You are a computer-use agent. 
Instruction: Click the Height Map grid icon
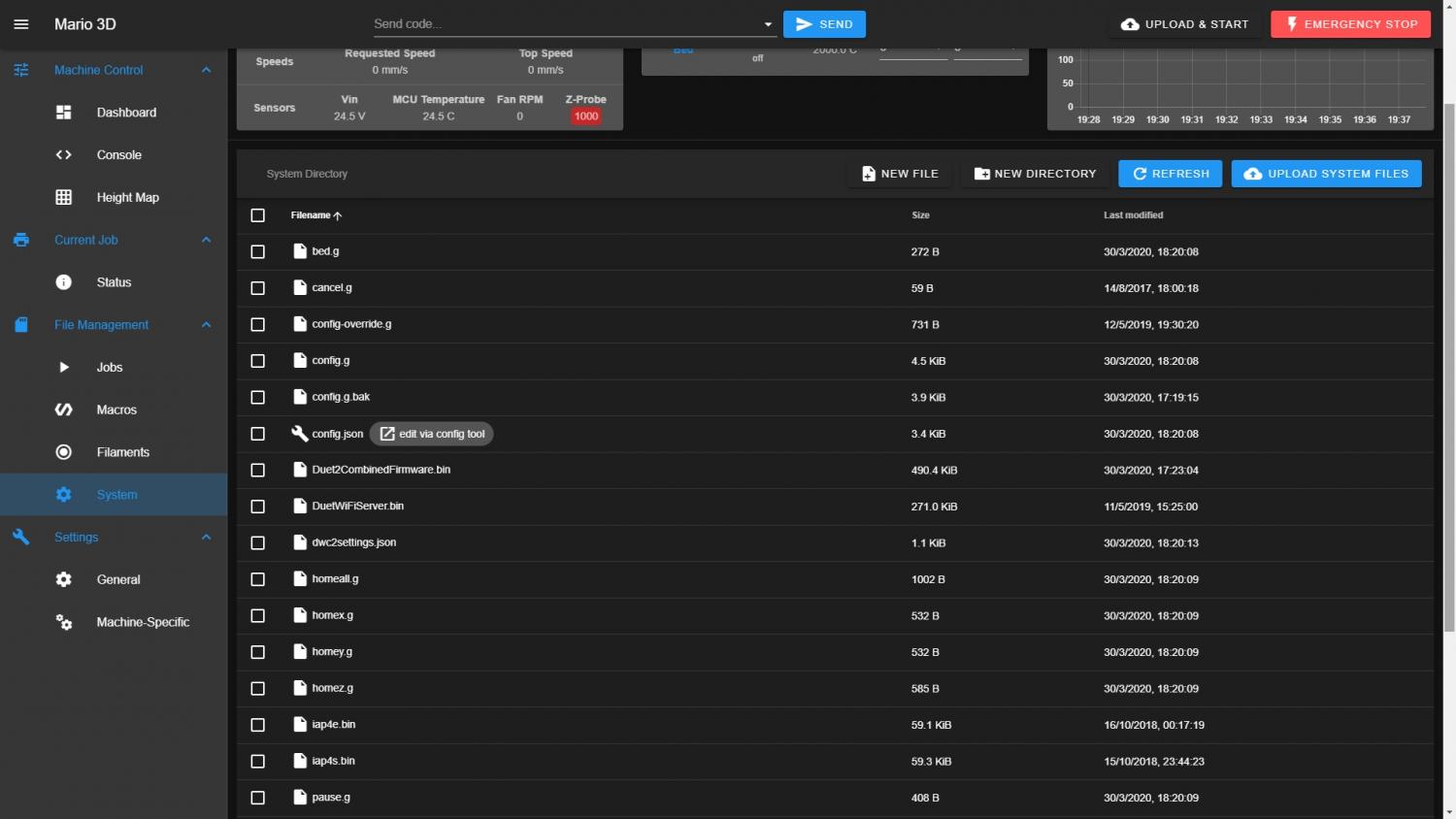64,198
